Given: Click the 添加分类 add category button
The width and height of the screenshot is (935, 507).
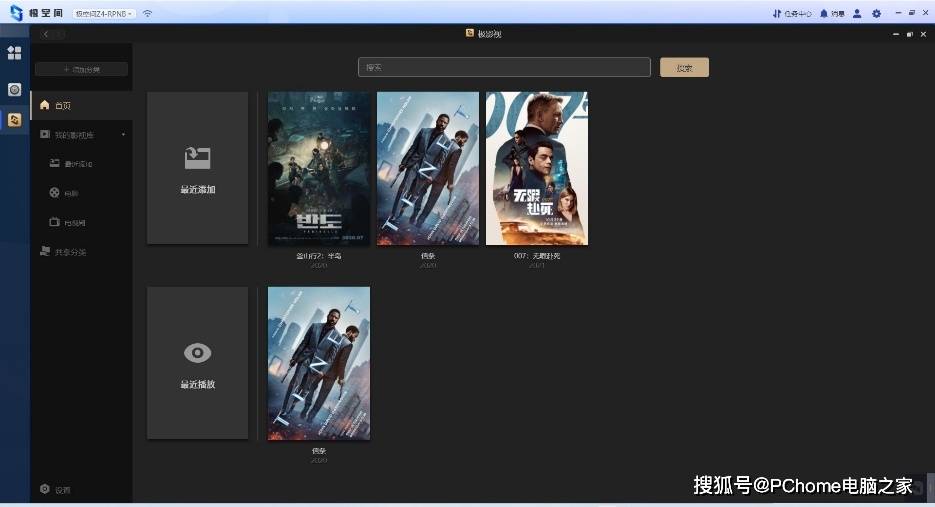Looking at the screenshot, I should pyautogui.click(x=82, y=69).
